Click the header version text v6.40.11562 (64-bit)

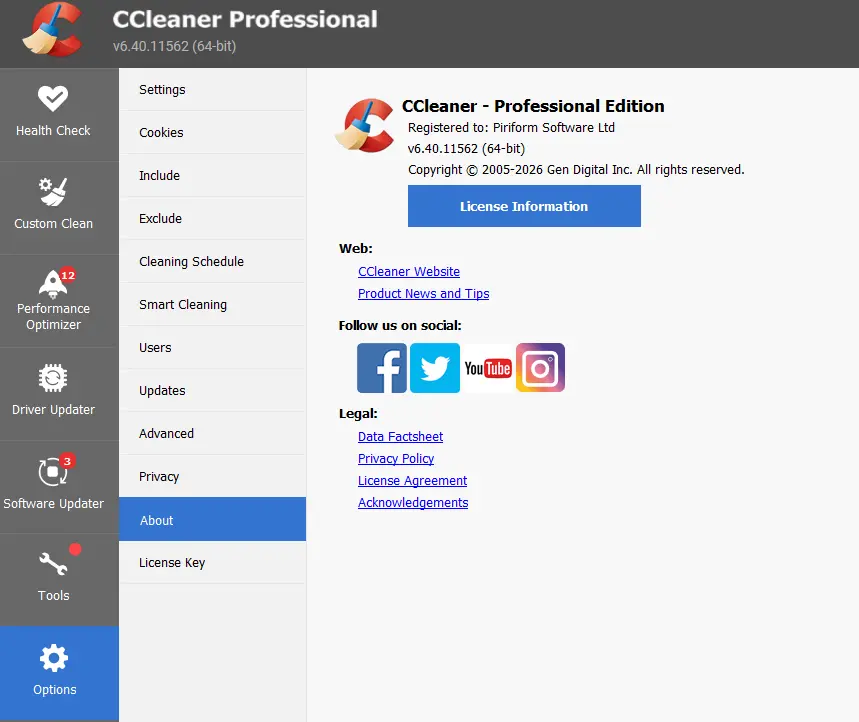pos(174,47)
